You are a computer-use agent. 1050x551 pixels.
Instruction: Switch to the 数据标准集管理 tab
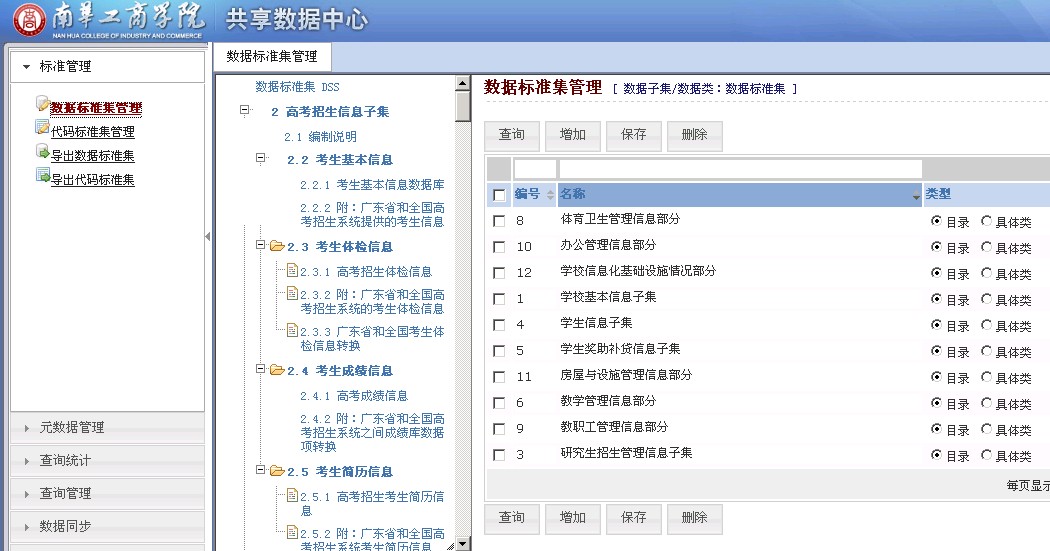click(271, 57)
